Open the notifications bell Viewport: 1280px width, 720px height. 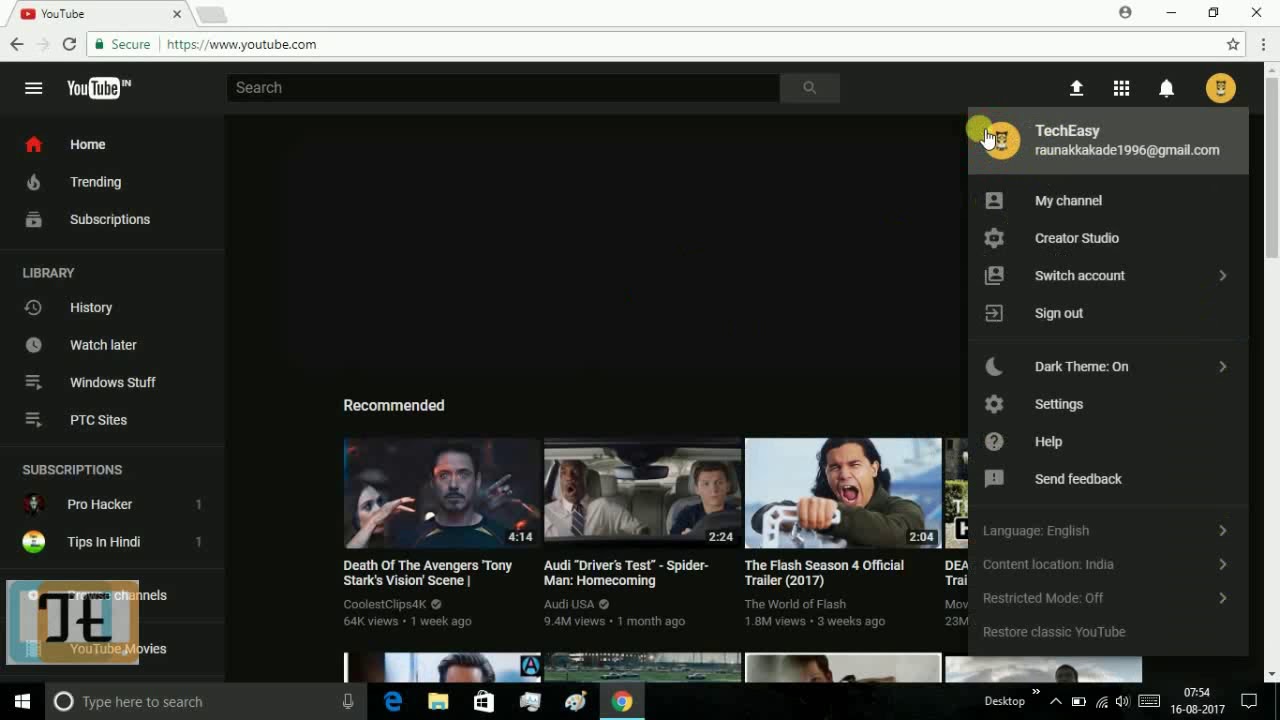pyautogui.click(x=1166, y=88)
